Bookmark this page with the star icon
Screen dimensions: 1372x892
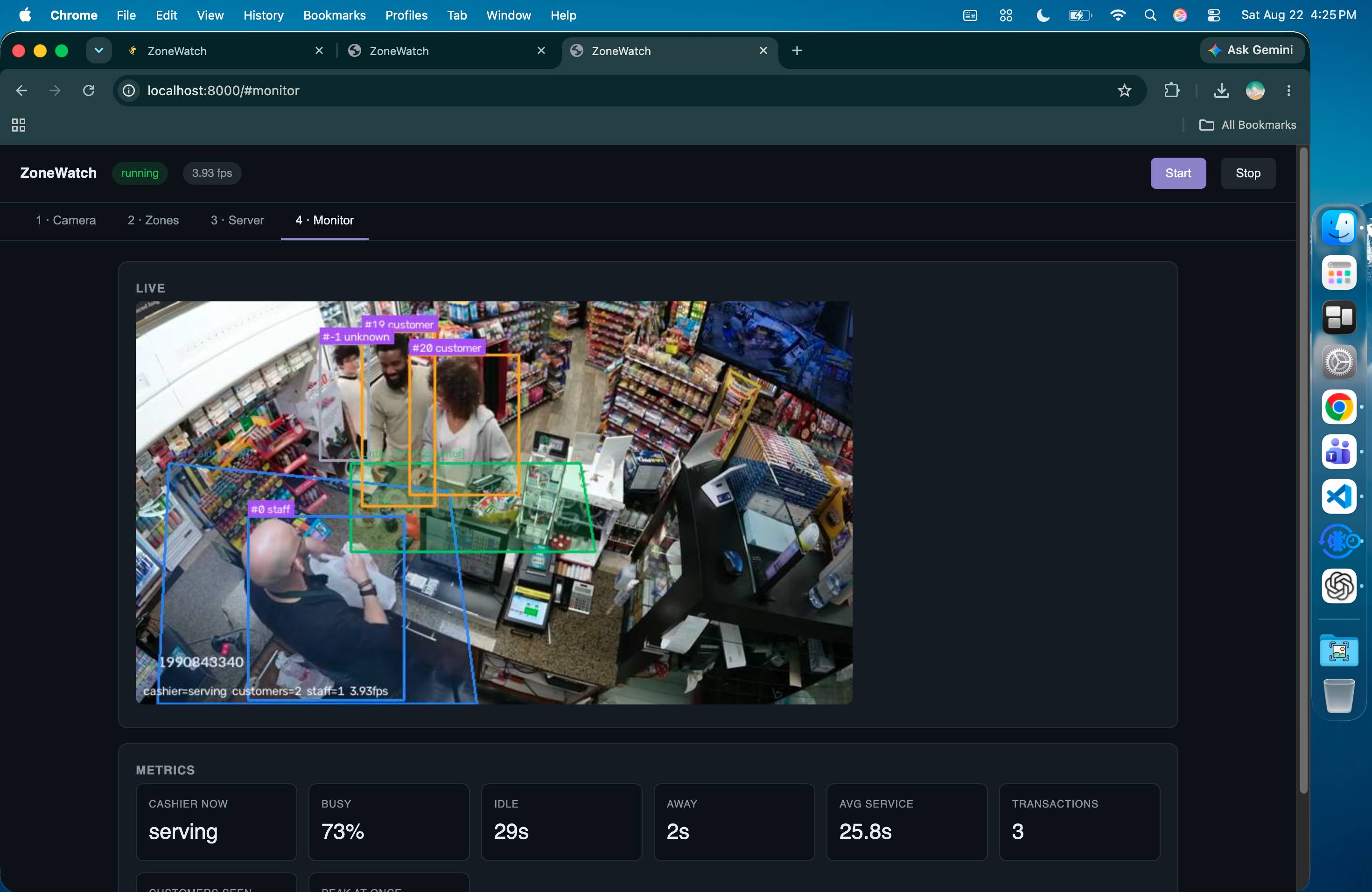click(1124, 91)
